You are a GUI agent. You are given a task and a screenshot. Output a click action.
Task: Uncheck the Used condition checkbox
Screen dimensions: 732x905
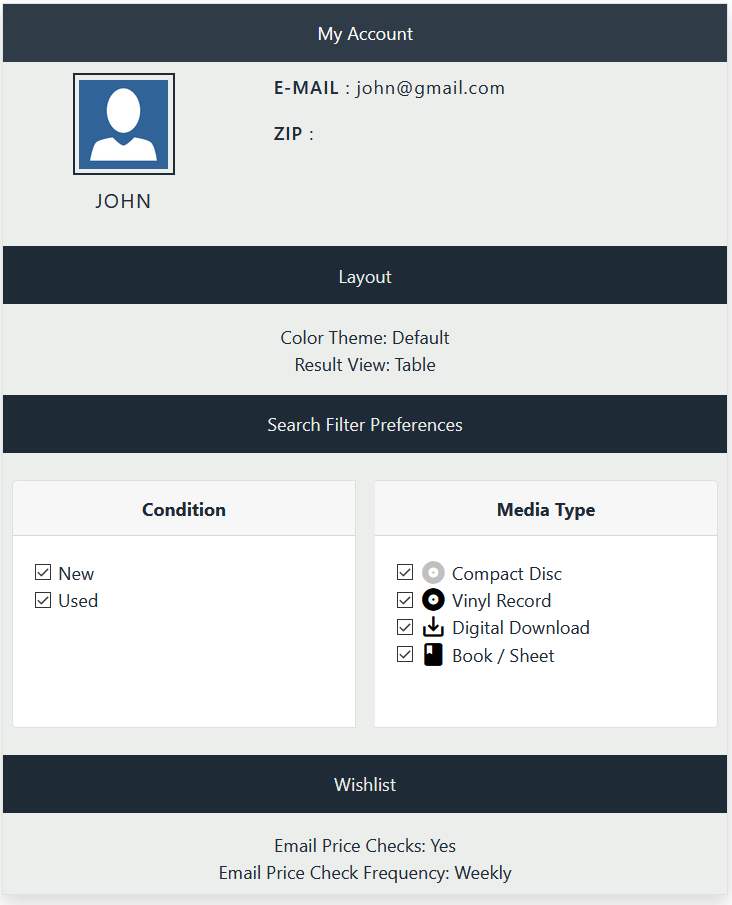pos(43,600)
